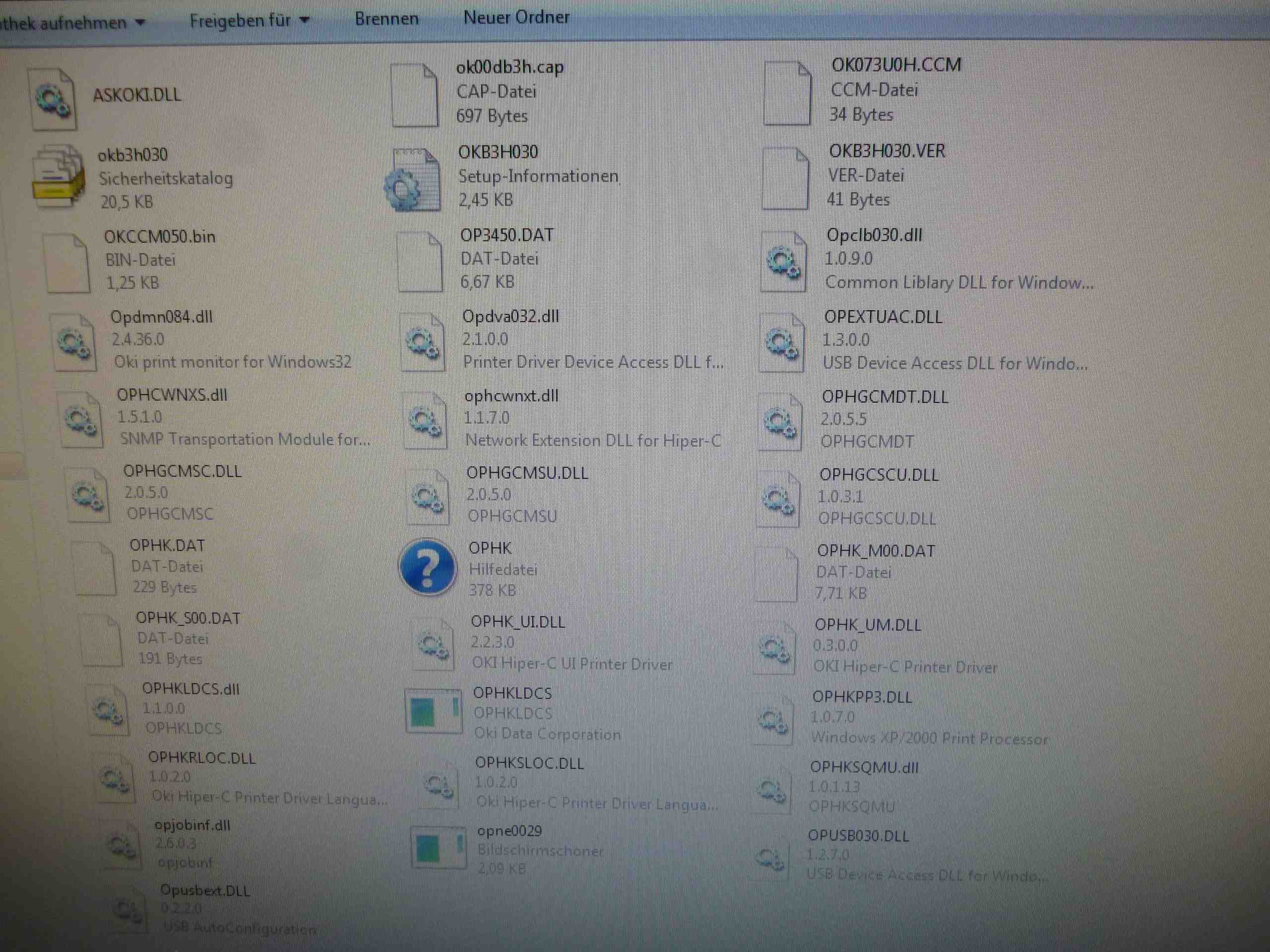Select the ASKOKI.DLL file icon
Image resolution: width=1270 pixels, height=952 pixels.
52,99
